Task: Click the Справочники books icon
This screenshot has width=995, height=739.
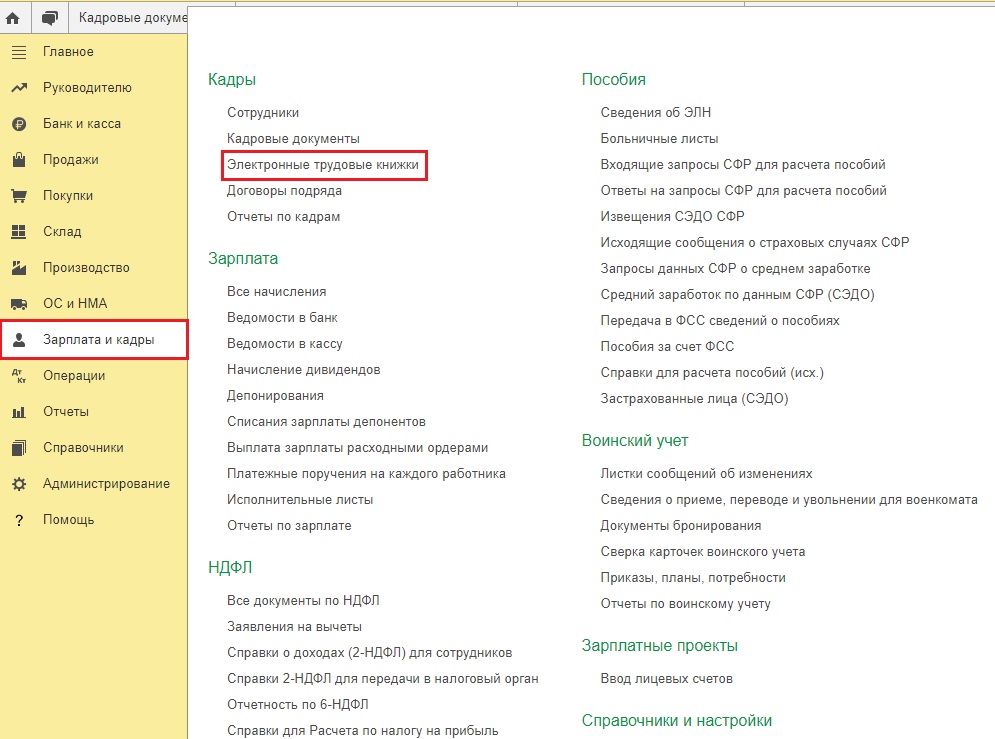Action: 19,448
